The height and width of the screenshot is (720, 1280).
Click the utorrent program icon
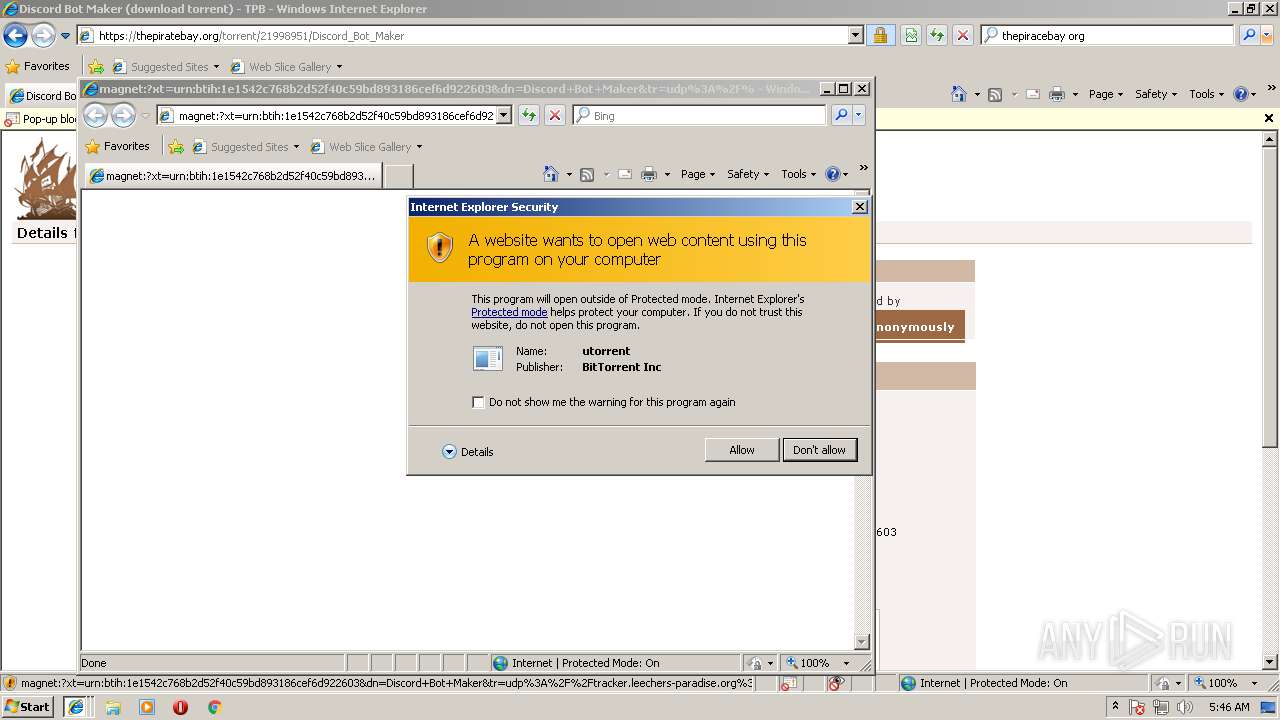pos(488,358)
